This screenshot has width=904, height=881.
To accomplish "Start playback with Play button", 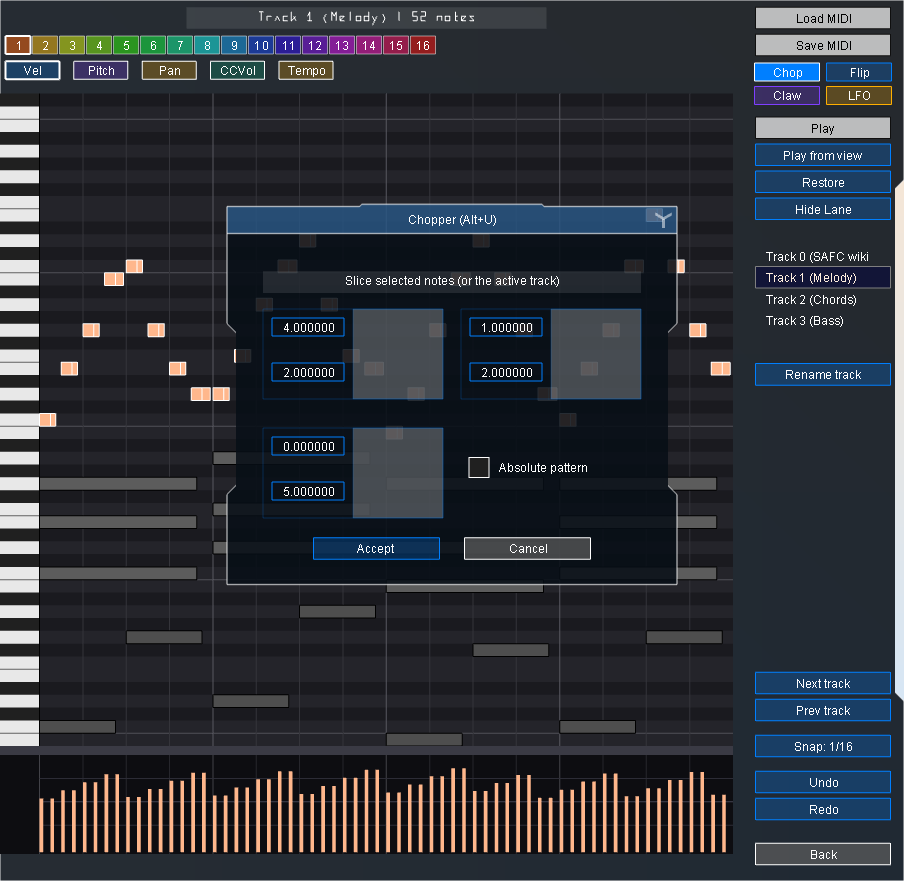I will [823, 128].
